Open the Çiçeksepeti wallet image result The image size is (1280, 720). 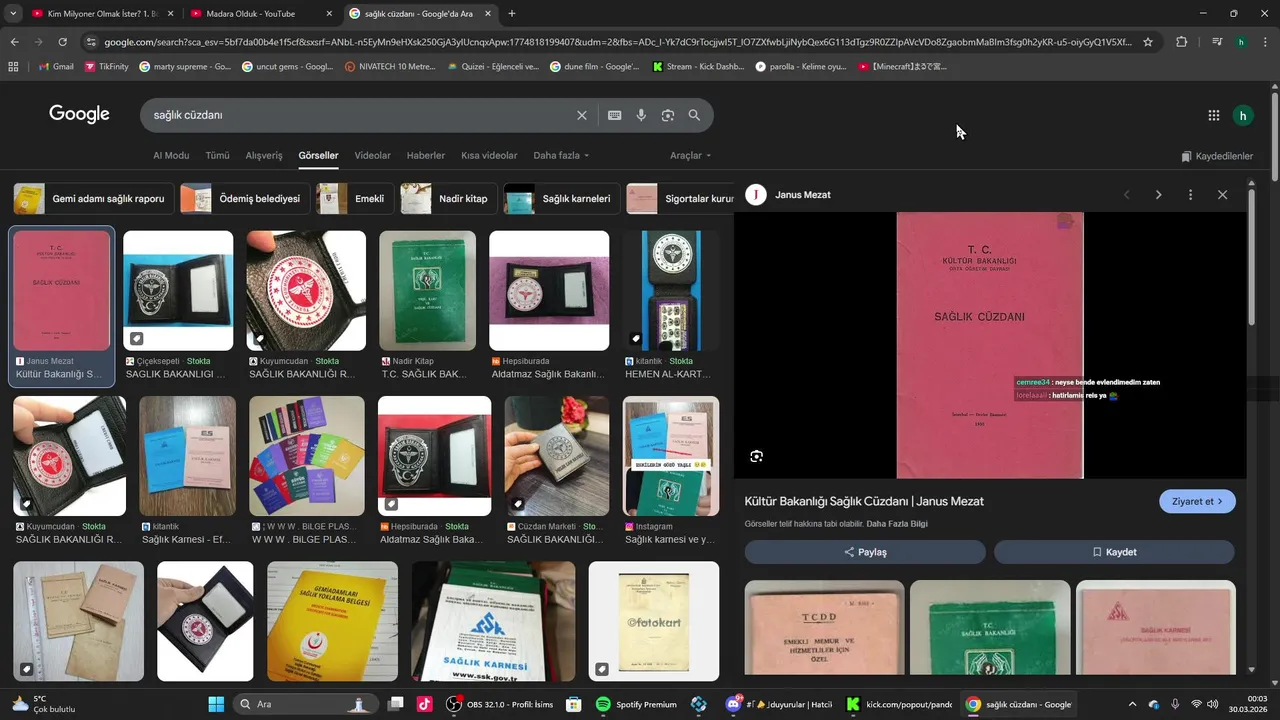pyautogui.click(x=178, y=291)
